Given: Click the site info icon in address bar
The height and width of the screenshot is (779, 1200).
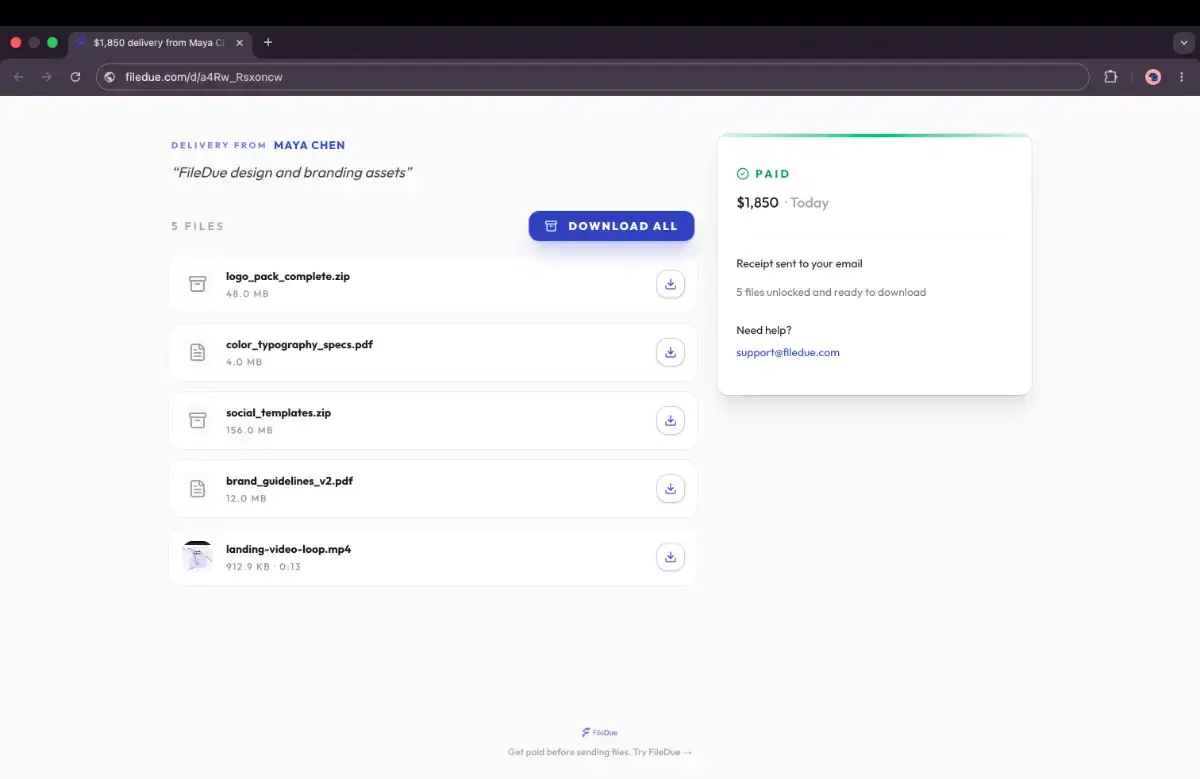Looking at the screenshot, I should (x=110, y=77).
